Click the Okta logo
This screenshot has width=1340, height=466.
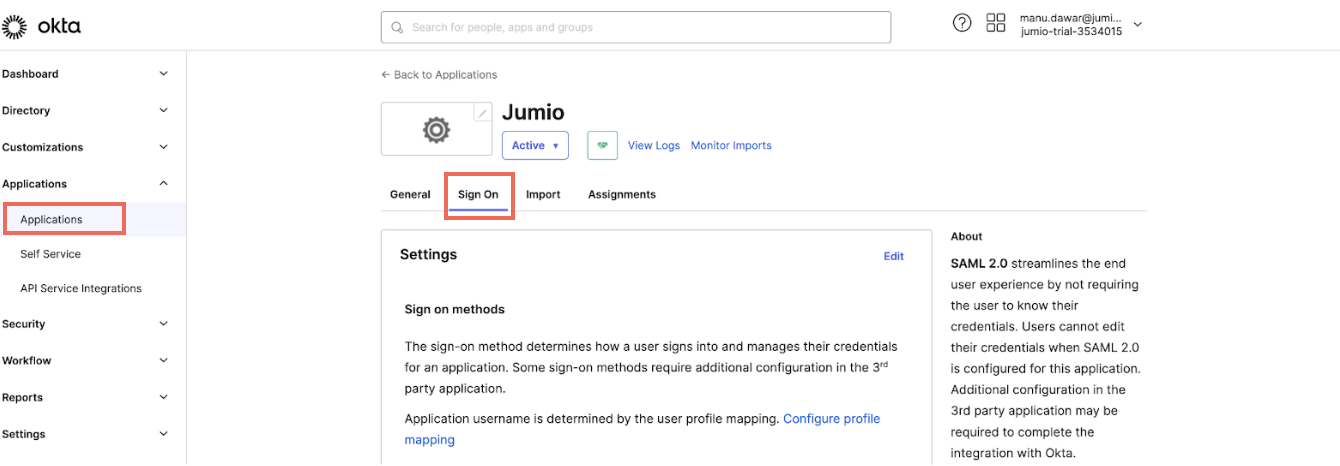(42, 27)
